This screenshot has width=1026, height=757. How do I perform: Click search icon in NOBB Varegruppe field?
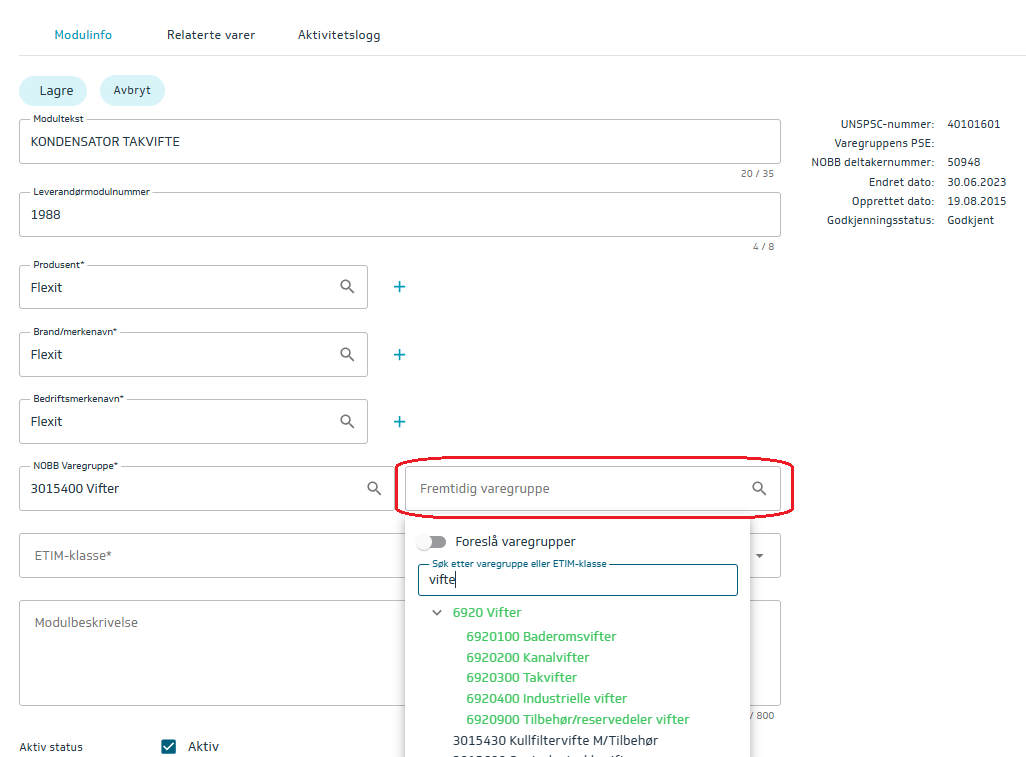click(x=374, y=488)
